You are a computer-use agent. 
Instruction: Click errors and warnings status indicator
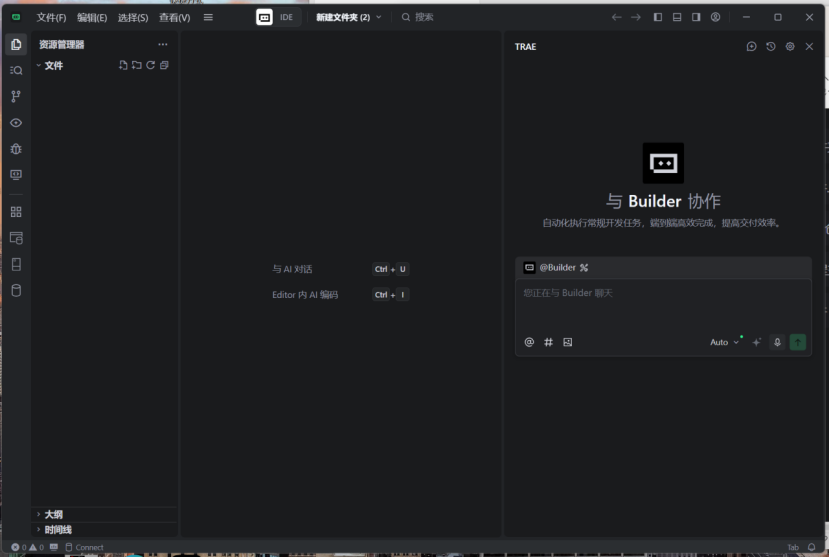coord(27,547)
